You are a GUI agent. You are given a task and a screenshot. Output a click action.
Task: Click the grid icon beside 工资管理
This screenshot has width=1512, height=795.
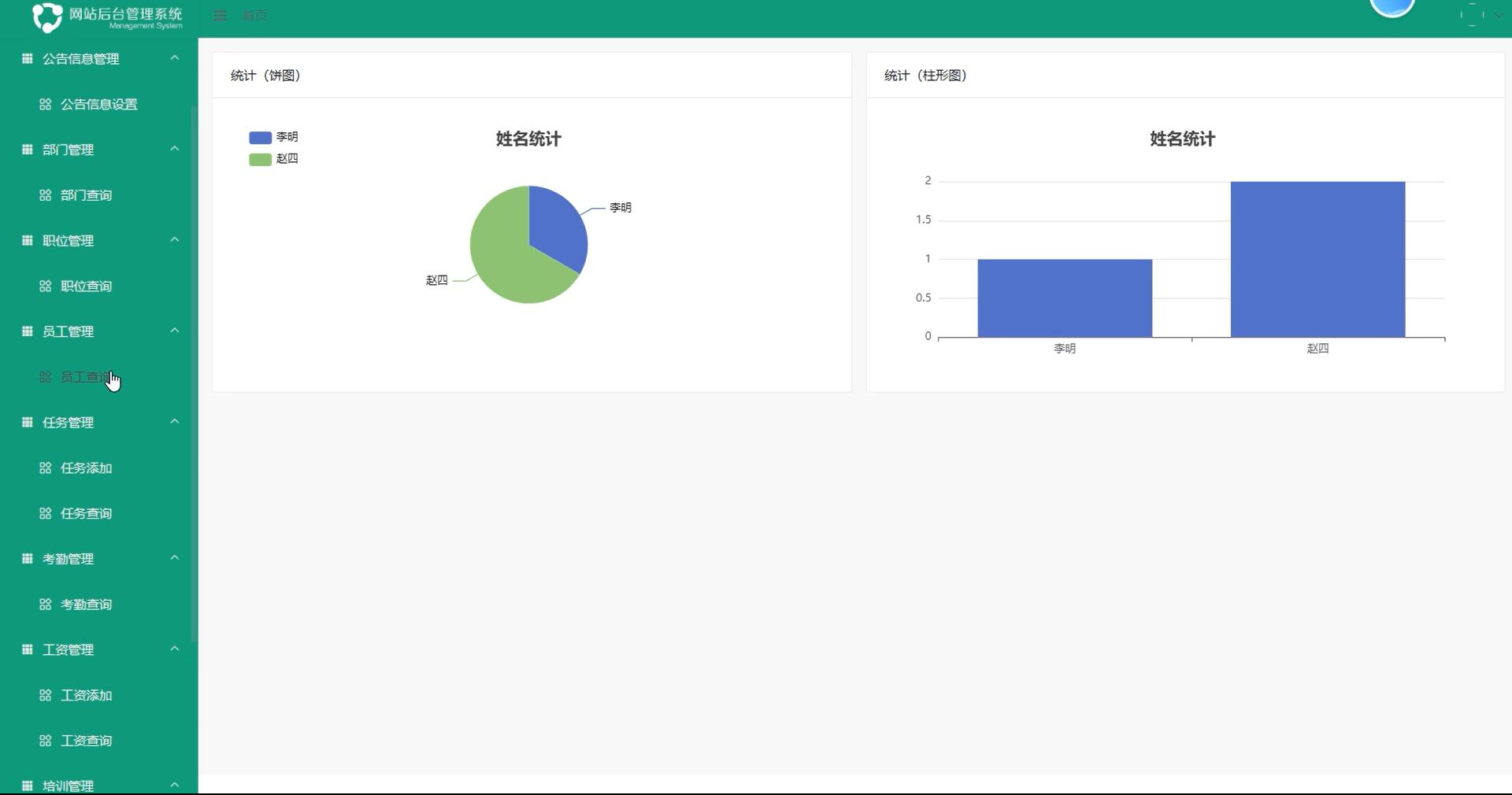(28, 649)
